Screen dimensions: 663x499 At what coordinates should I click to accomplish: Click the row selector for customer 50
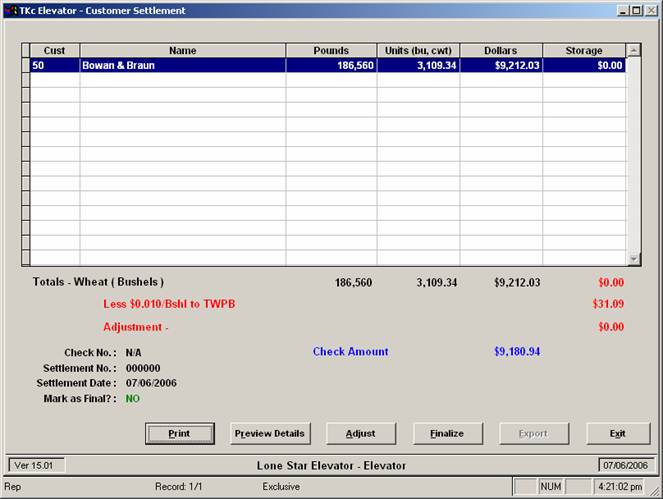(x=25, y=66)
